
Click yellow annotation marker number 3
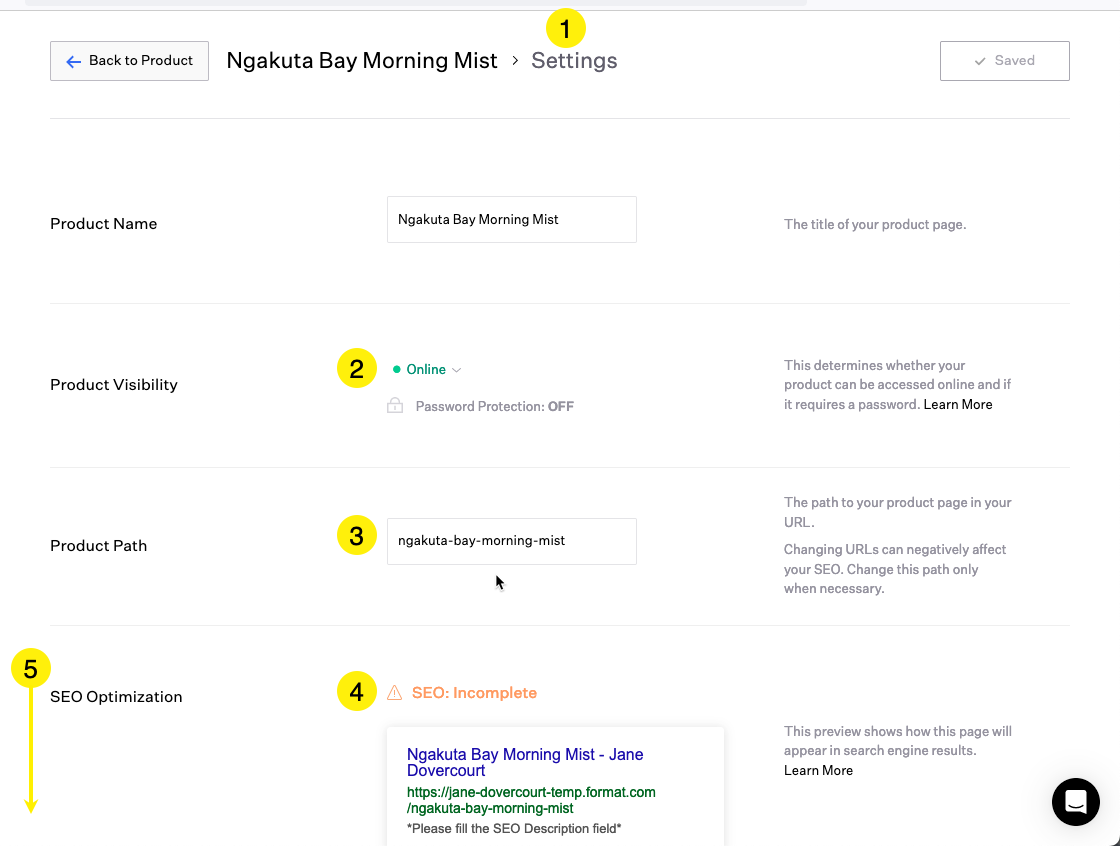(357, 537)
